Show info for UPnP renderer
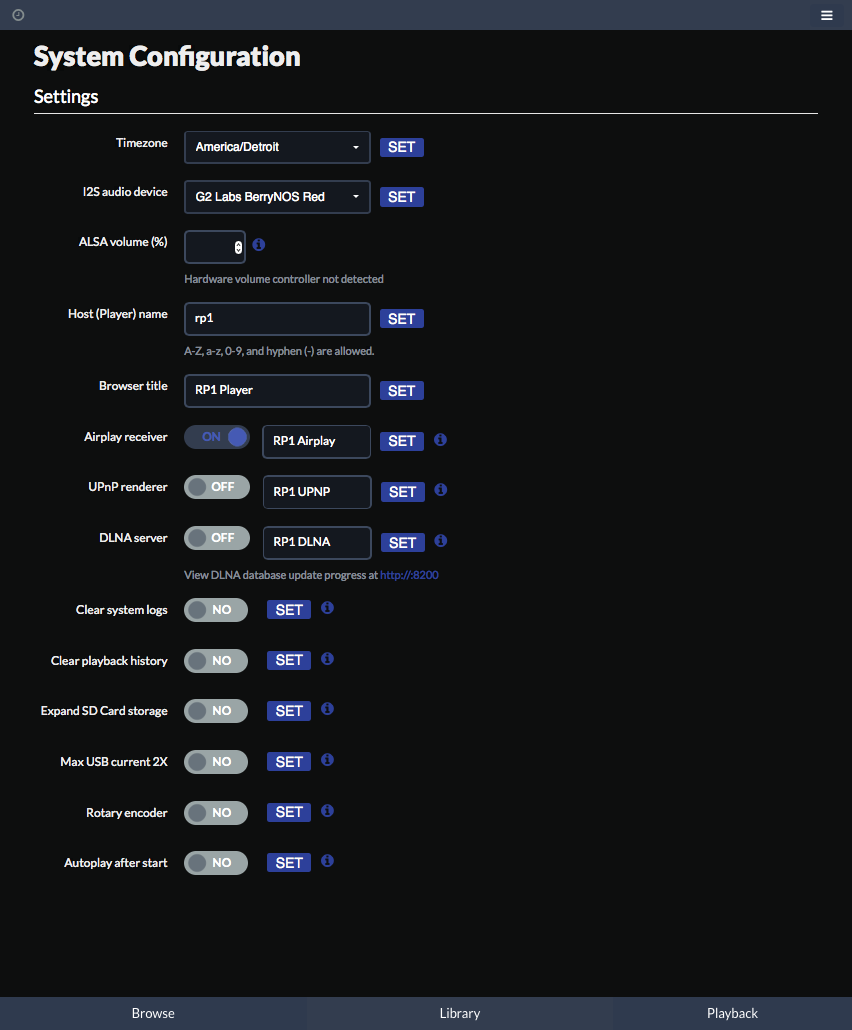852x1030 pixels. (x=441, y=489)
